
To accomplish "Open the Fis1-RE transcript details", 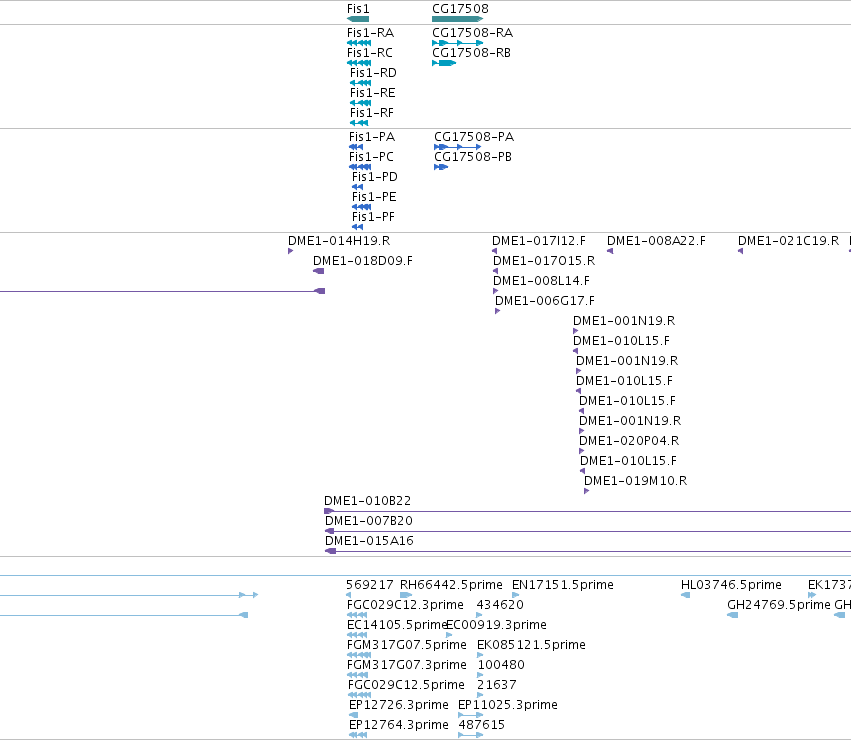I will (360, 103).
